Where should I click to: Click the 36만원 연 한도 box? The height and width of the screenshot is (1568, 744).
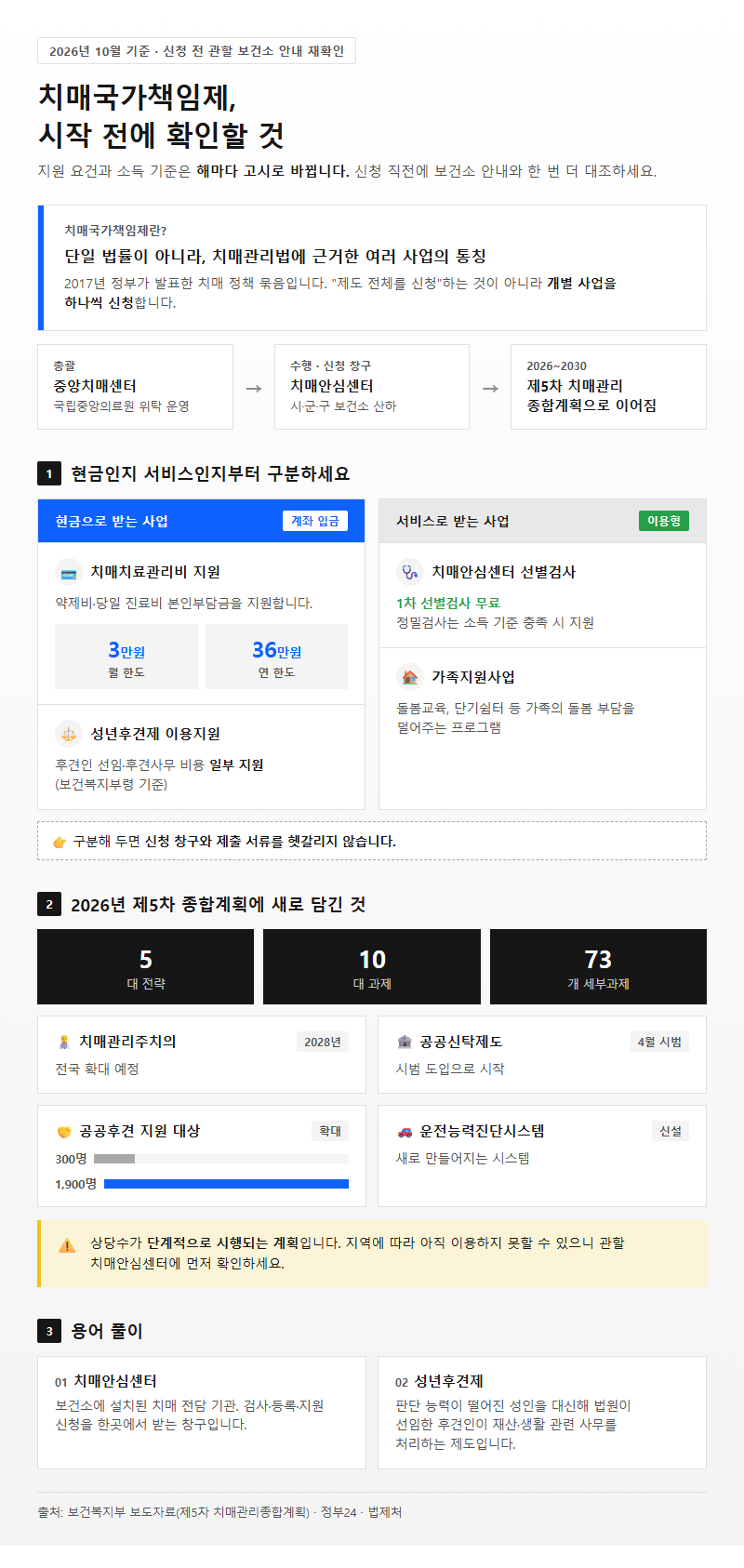[276, 657]
